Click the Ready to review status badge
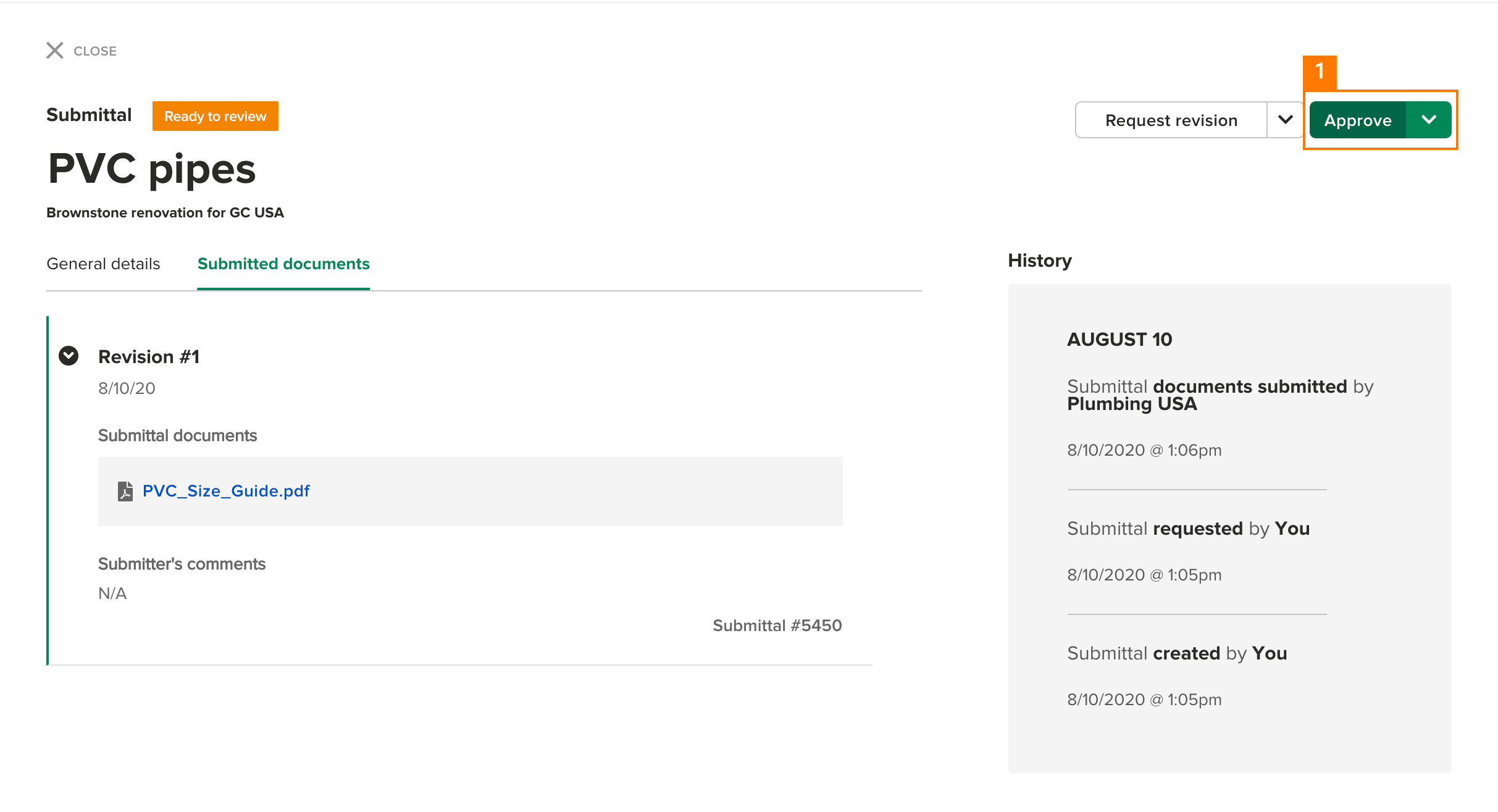Screen dimensions: 1498x812 [x=215, y=116]
